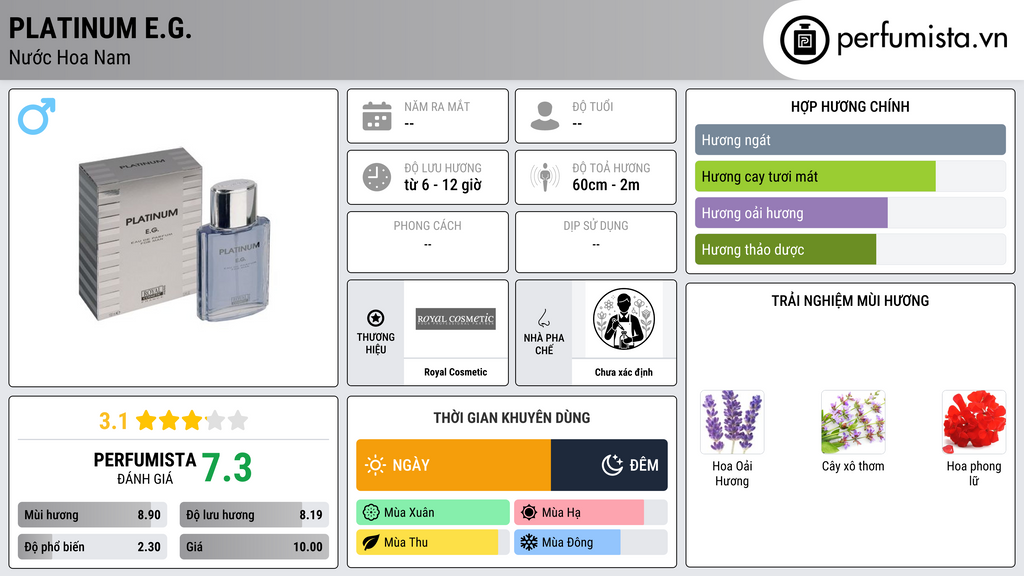Click the 3.1 star rating number

pos(114,421)
